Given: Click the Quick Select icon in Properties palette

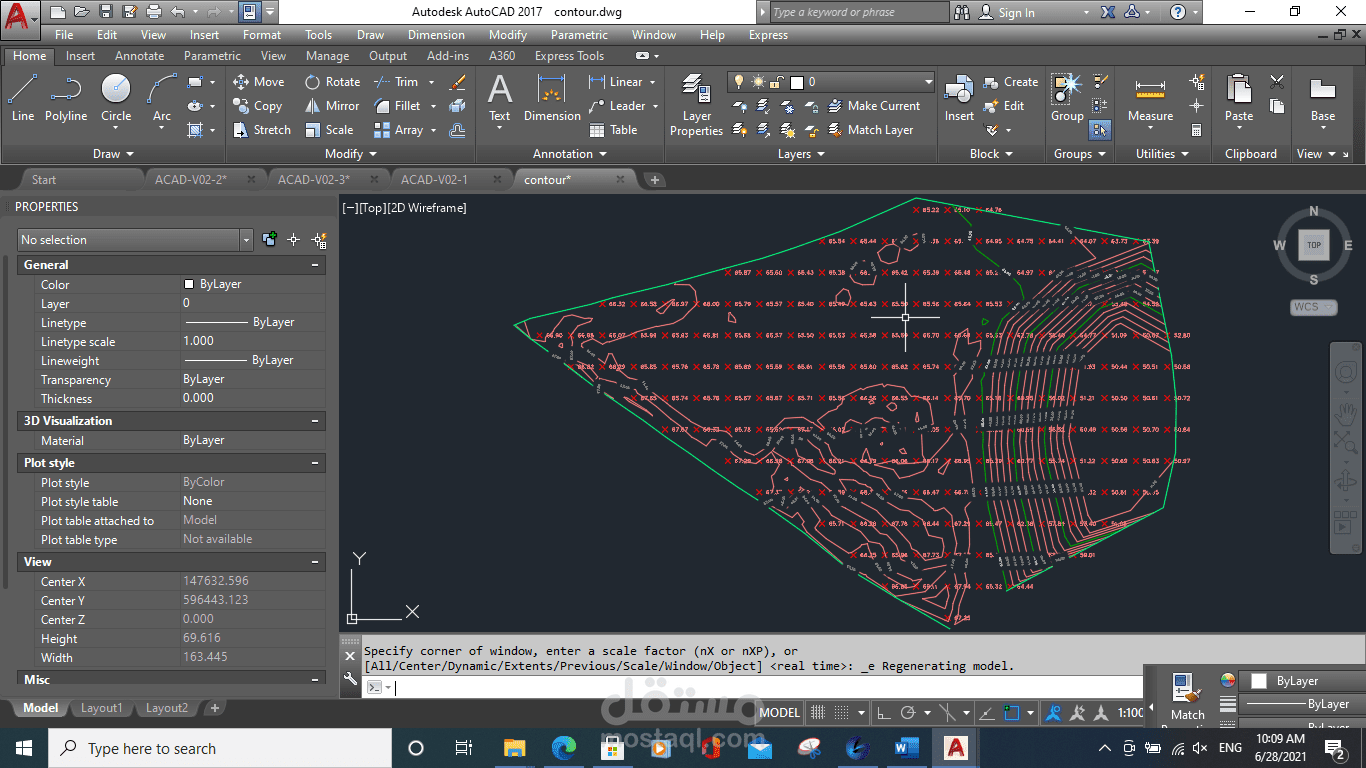Looking at the screenshot, I should click(319, 240).
